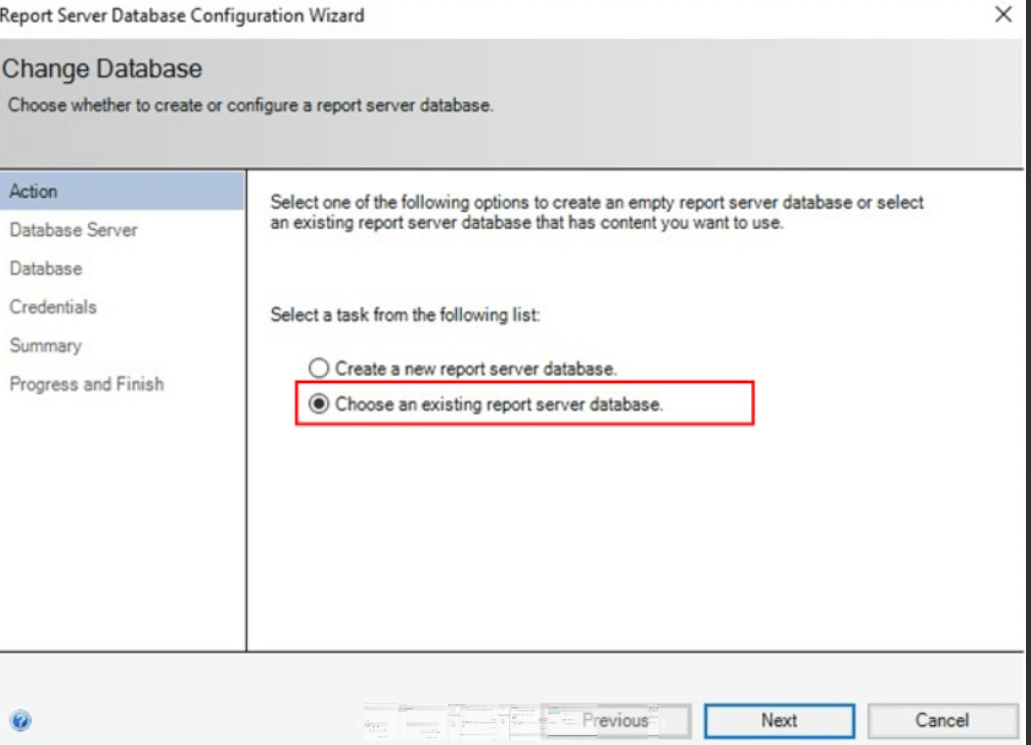Click the instruction paragraph starting 'Select one of the following options'
The image size is (1031, 745).
click(x=597, y=213)
